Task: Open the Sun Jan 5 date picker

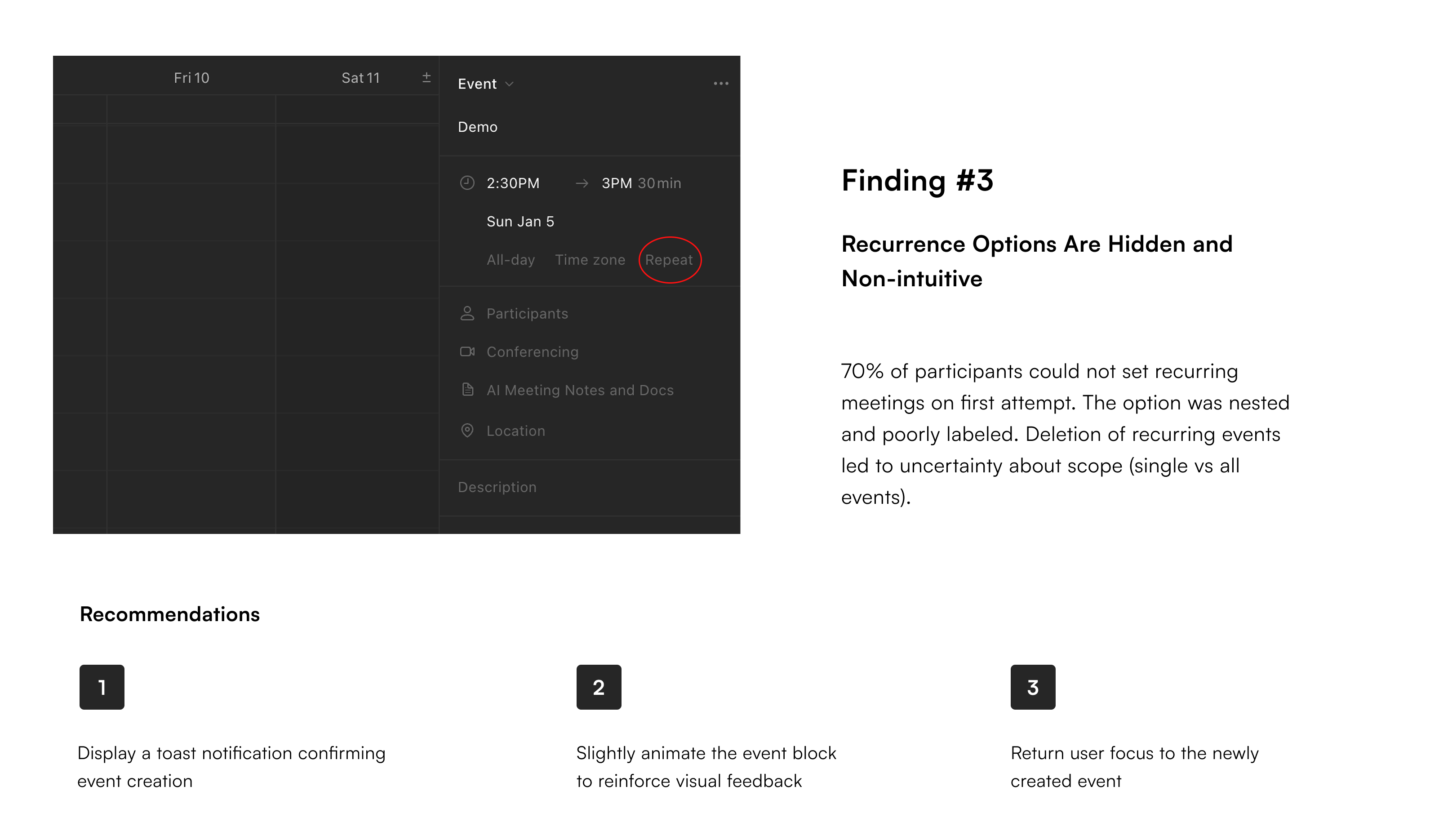Action: pos(520,222)
